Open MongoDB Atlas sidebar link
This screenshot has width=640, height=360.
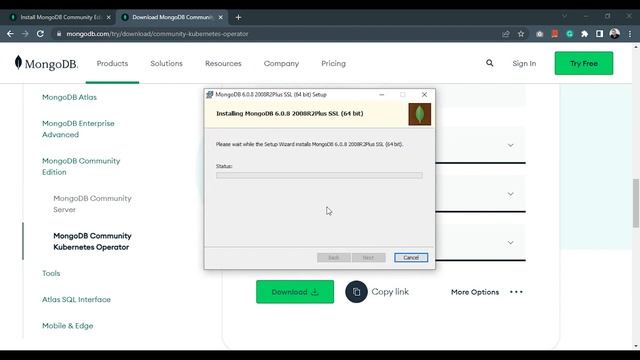pos(69,97)
